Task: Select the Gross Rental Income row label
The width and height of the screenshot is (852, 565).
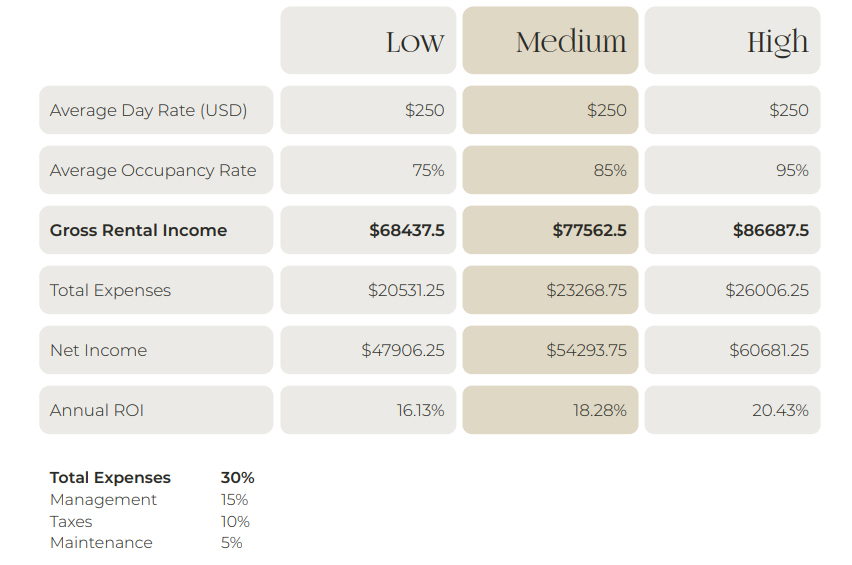Action: click(156, 230)
